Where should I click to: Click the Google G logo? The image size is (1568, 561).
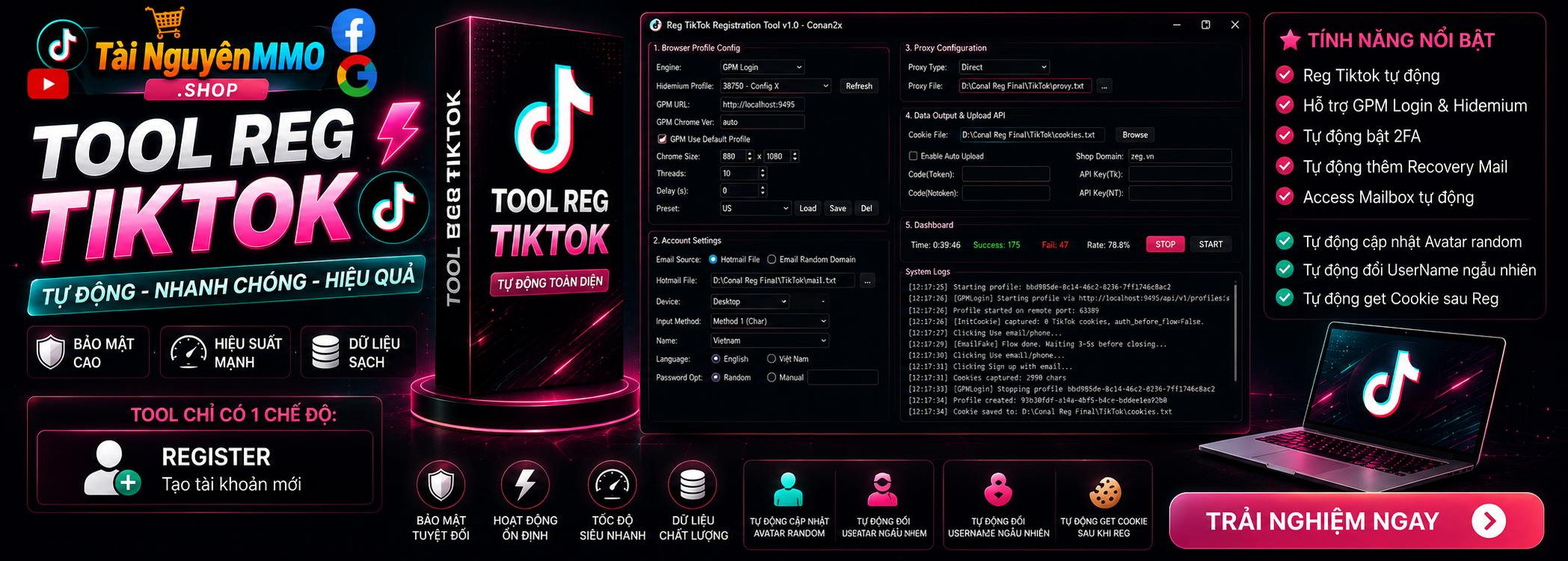coord(357,76)
